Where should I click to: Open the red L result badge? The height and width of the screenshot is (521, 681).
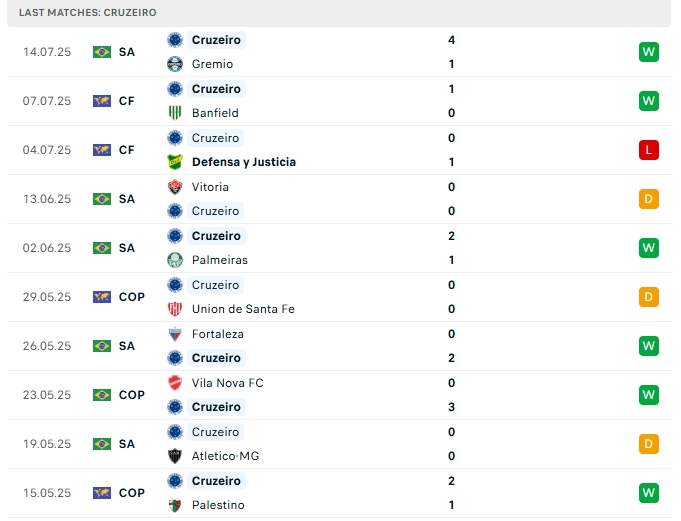tap(648, 150)
